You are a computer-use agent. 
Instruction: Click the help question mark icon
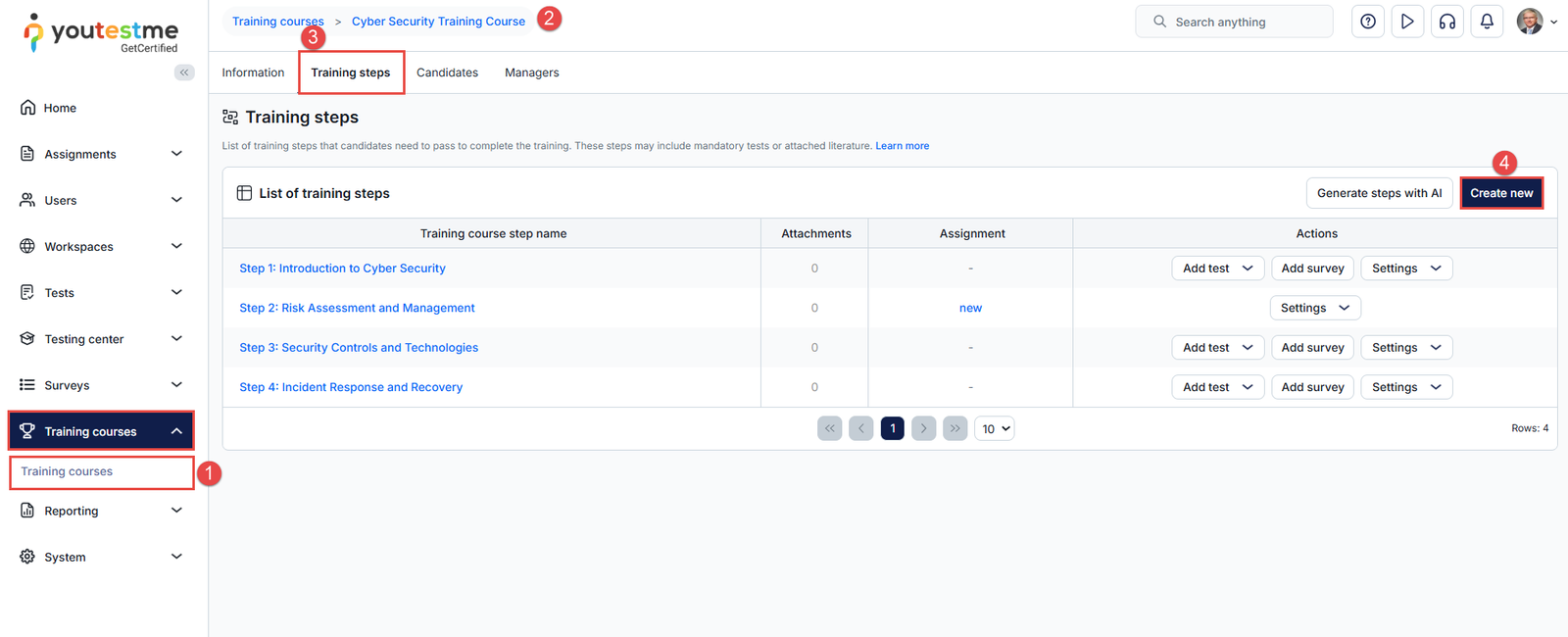click(1367, 22)
